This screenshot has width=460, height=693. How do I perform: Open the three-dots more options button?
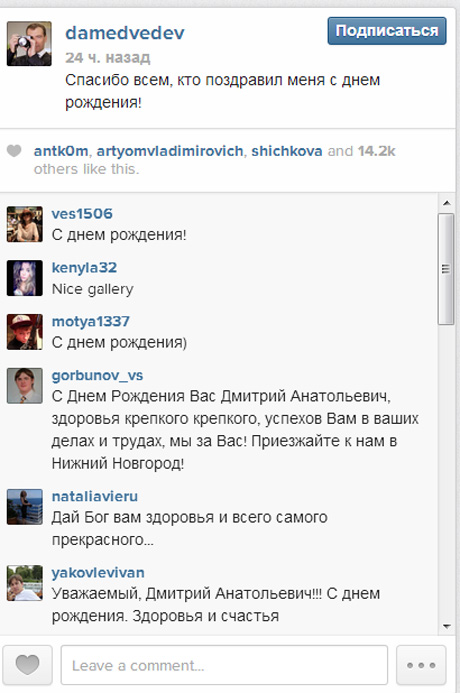tap(421, 665)
